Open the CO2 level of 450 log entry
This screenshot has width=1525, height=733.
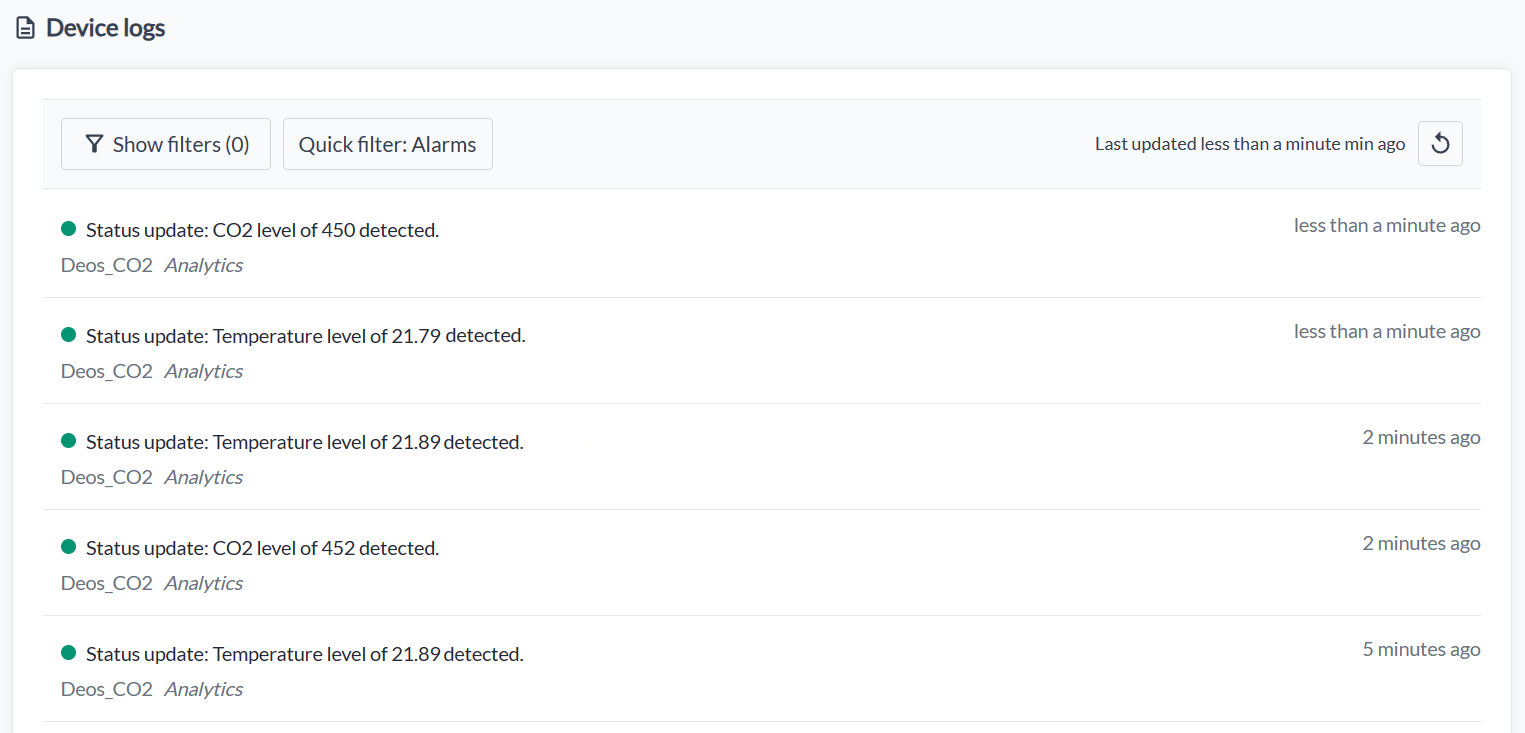(761, 245)
